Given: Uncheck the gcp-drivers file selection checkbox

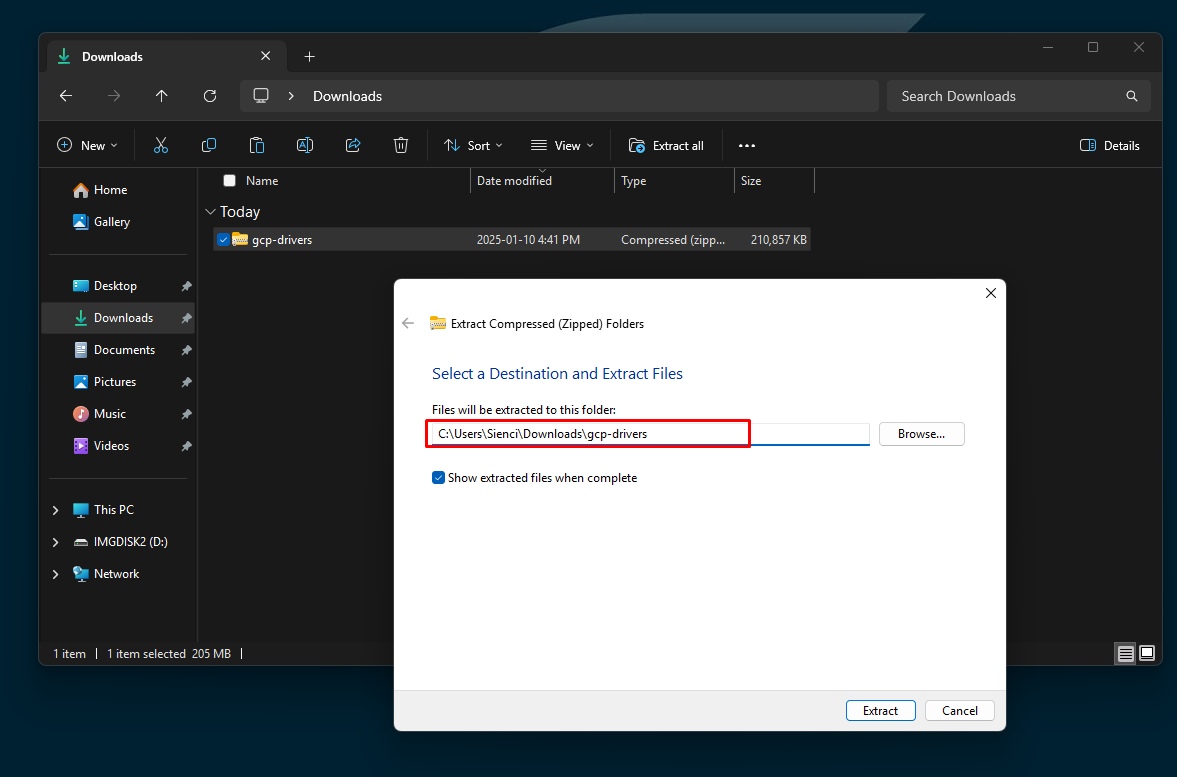Looking at the screenshot, I should (224, 239).
